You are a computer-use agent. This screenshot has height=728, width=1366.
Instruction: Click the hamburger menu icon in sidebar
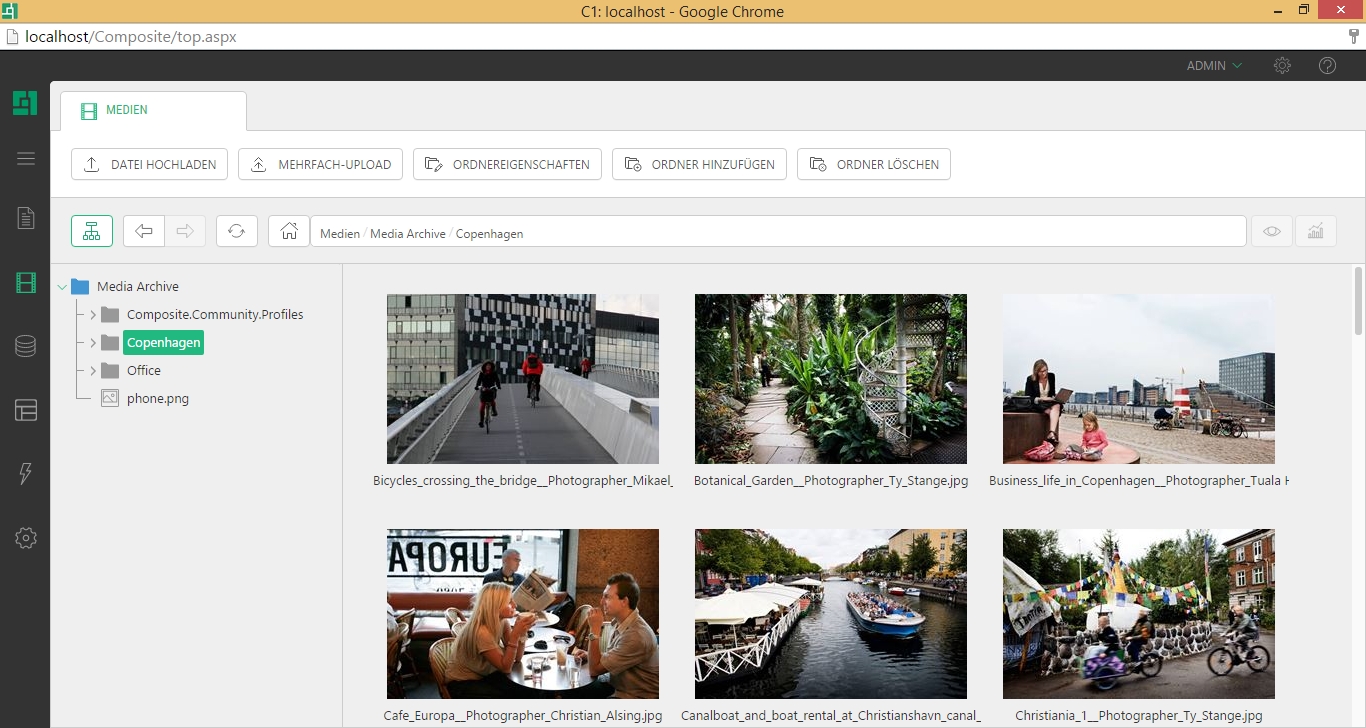click(x=26, y=159)
